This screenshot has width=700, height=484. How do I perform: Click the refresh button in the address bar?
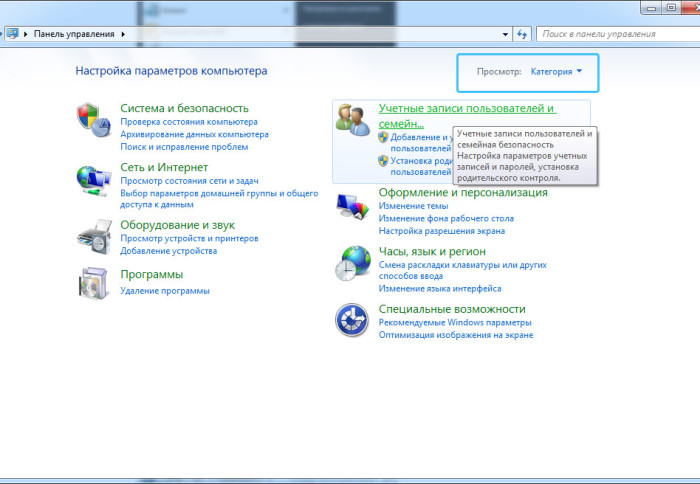pos(522,34)
